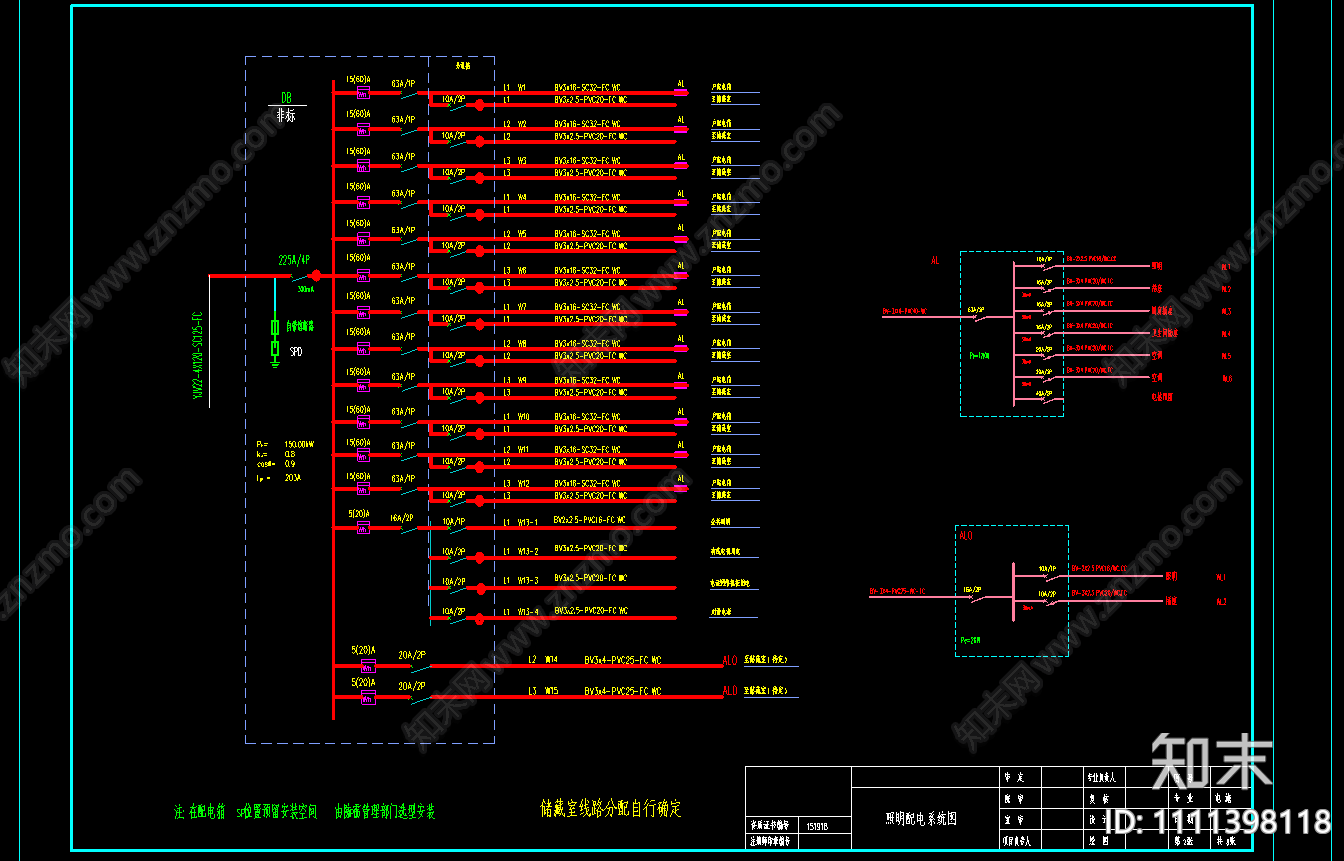Click the vertical YJV22 incoming cable label
This screenshot has height=861, width=1344.
pyautogui.click(x=197, y=355)
